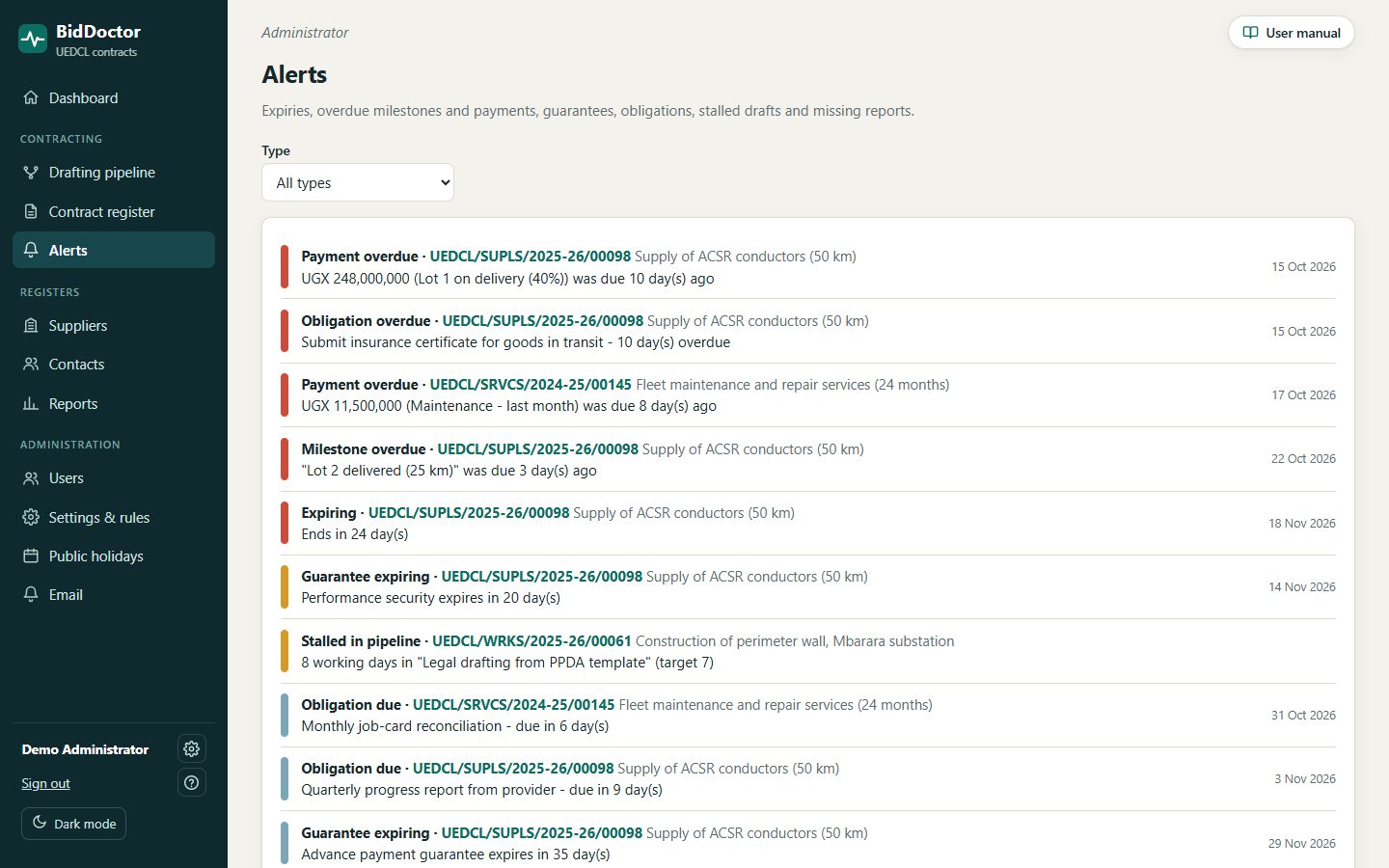
Task: Open the User manual
Action: pos(1291,32)
